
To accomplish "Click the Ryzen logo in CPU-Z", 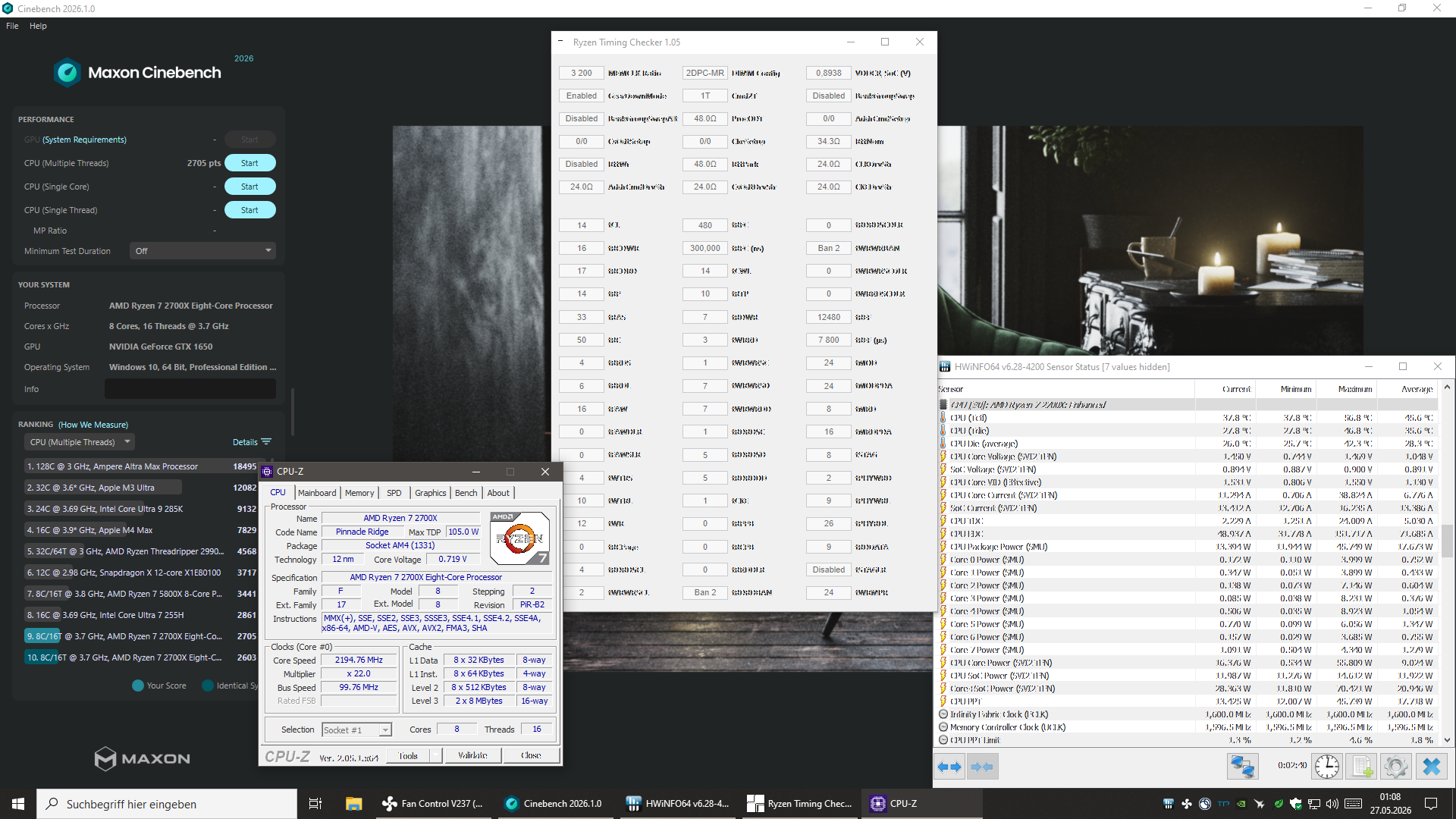I will [519, 538].
